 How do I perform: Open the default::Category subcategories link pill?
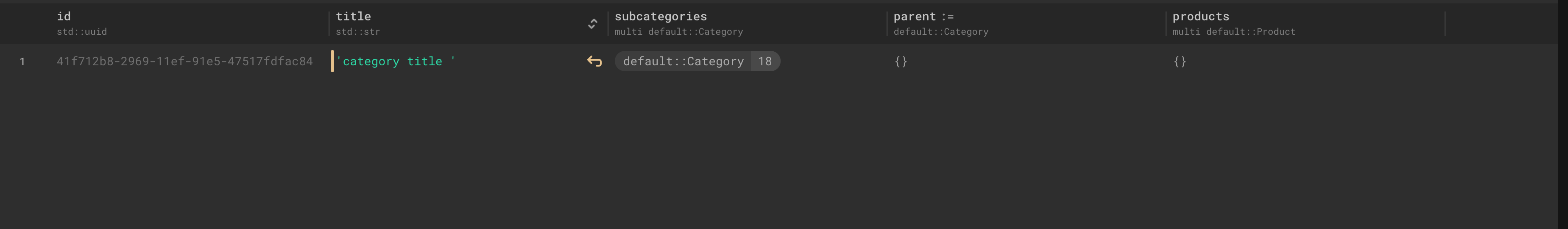[x=683, y=61]
